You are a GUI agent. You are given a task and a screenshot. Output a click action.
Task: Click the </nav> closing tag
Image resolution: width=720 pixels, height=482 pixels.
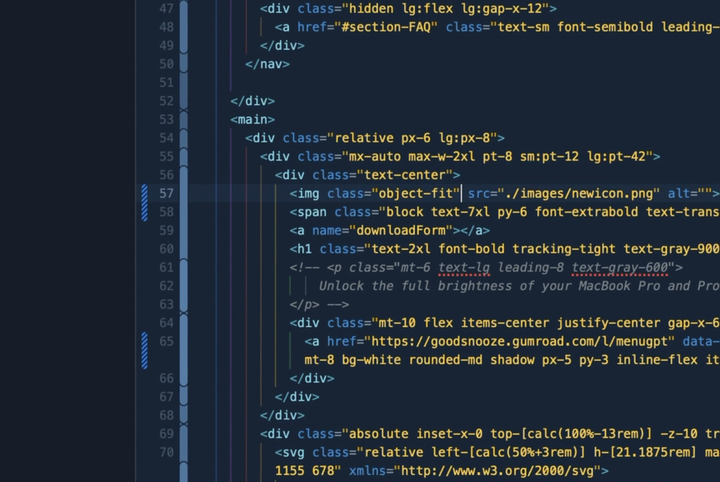click(x=267, y=64)
